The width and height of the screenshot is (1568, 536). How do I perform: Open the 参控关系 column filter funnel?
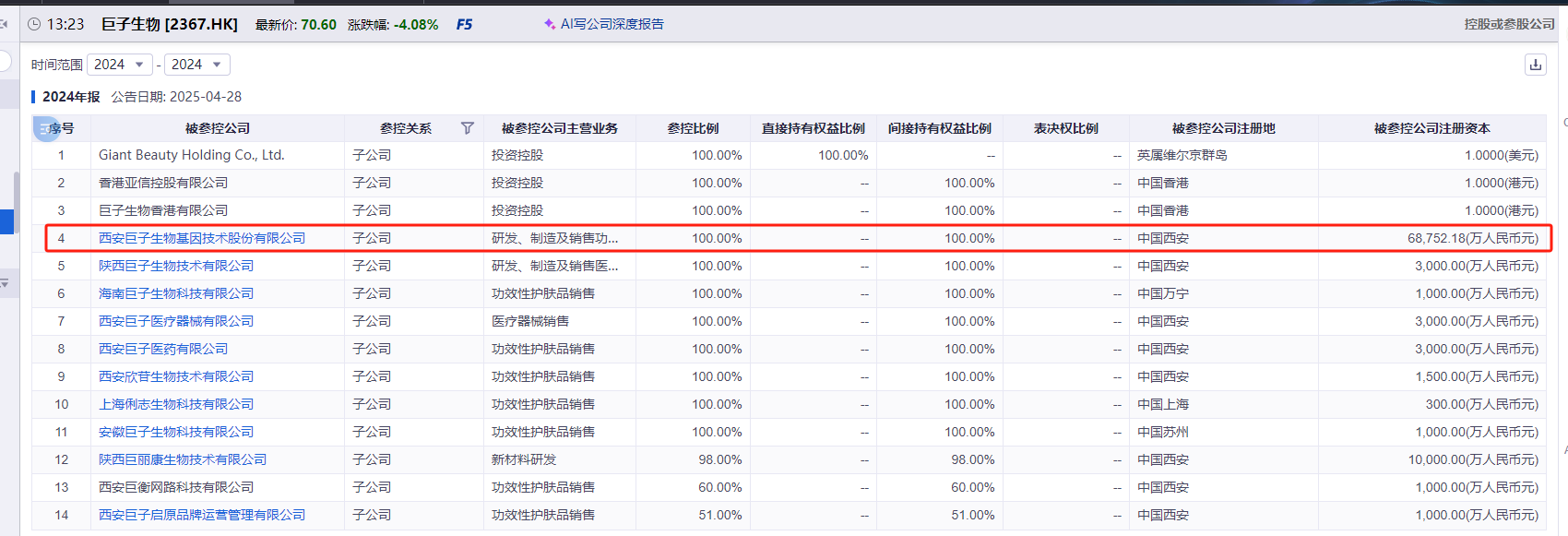(x=468, y=128)
